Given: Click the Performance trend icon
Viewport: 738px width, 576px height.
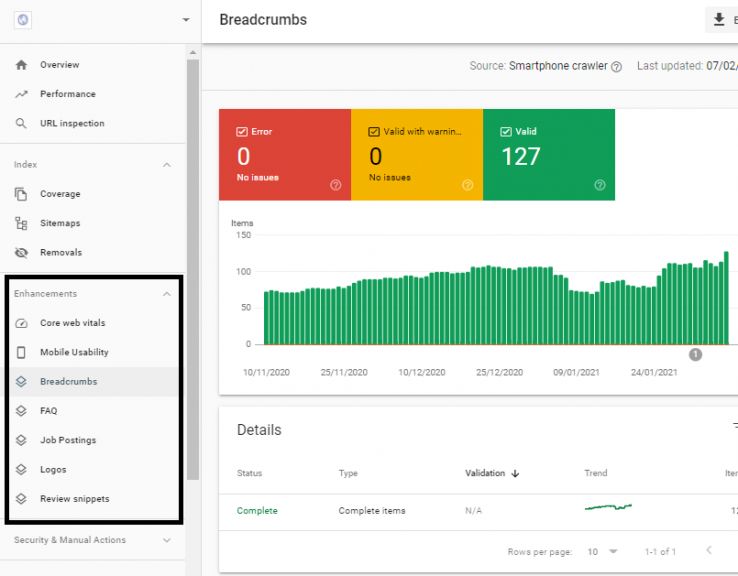Looking at the screenshot, I should click(21, 94).
